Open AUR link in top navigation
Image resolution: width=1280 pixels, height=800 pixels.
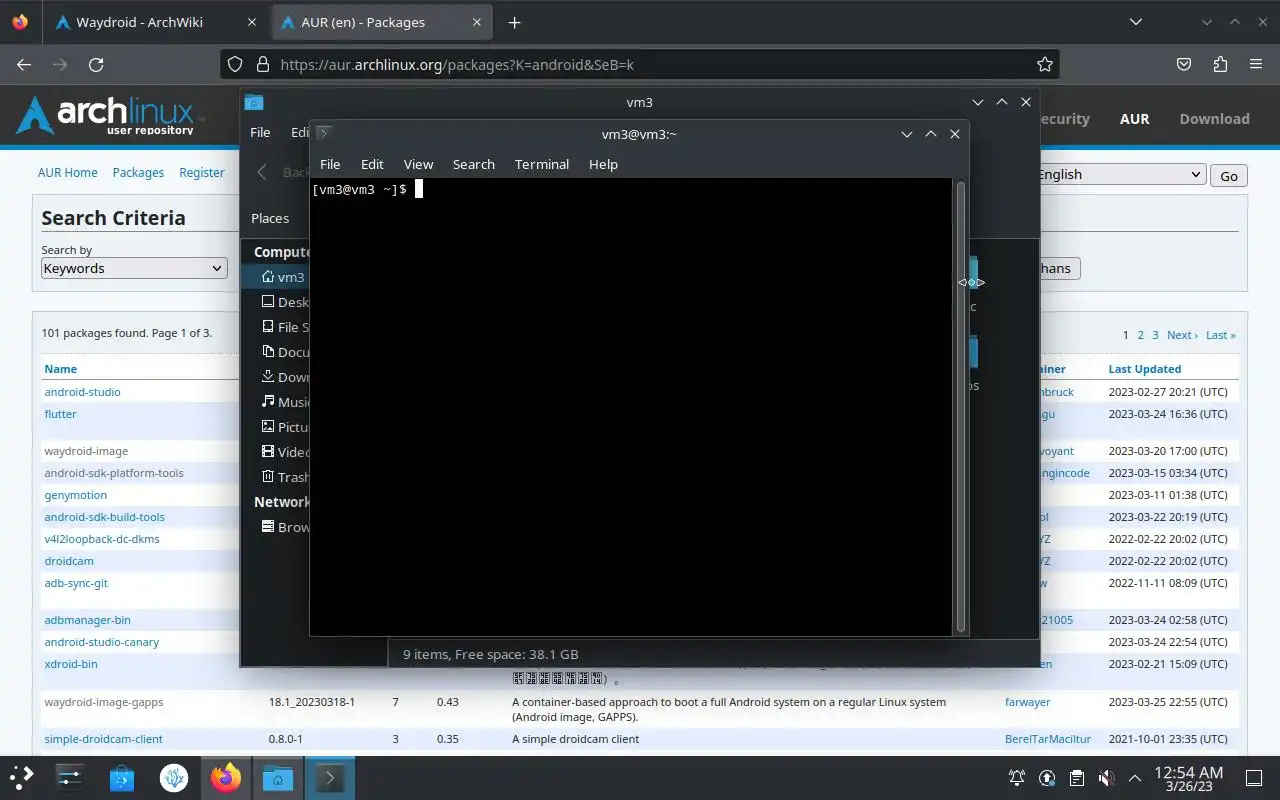(1134, 118)
